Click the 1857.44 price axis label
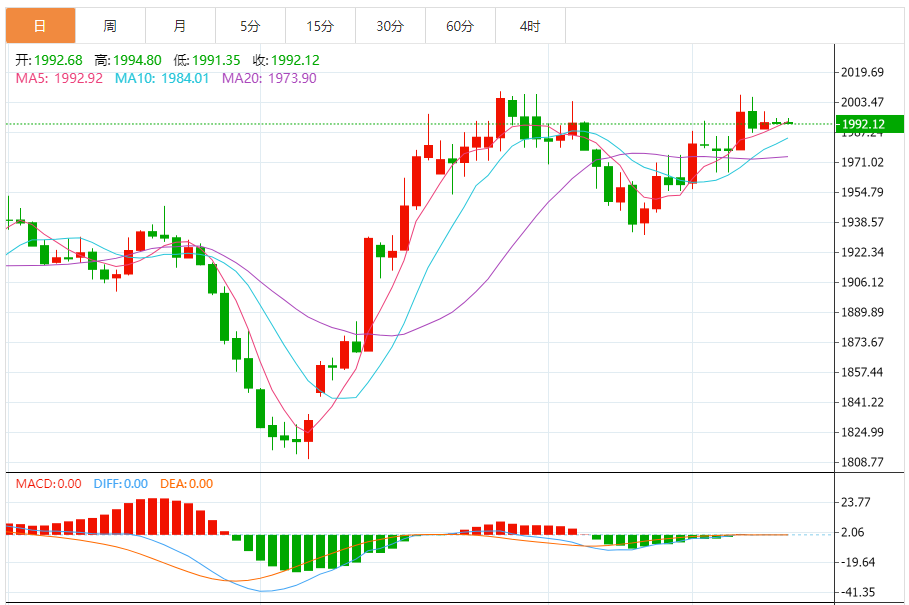The image size is (909, 605). click(863, 372)
